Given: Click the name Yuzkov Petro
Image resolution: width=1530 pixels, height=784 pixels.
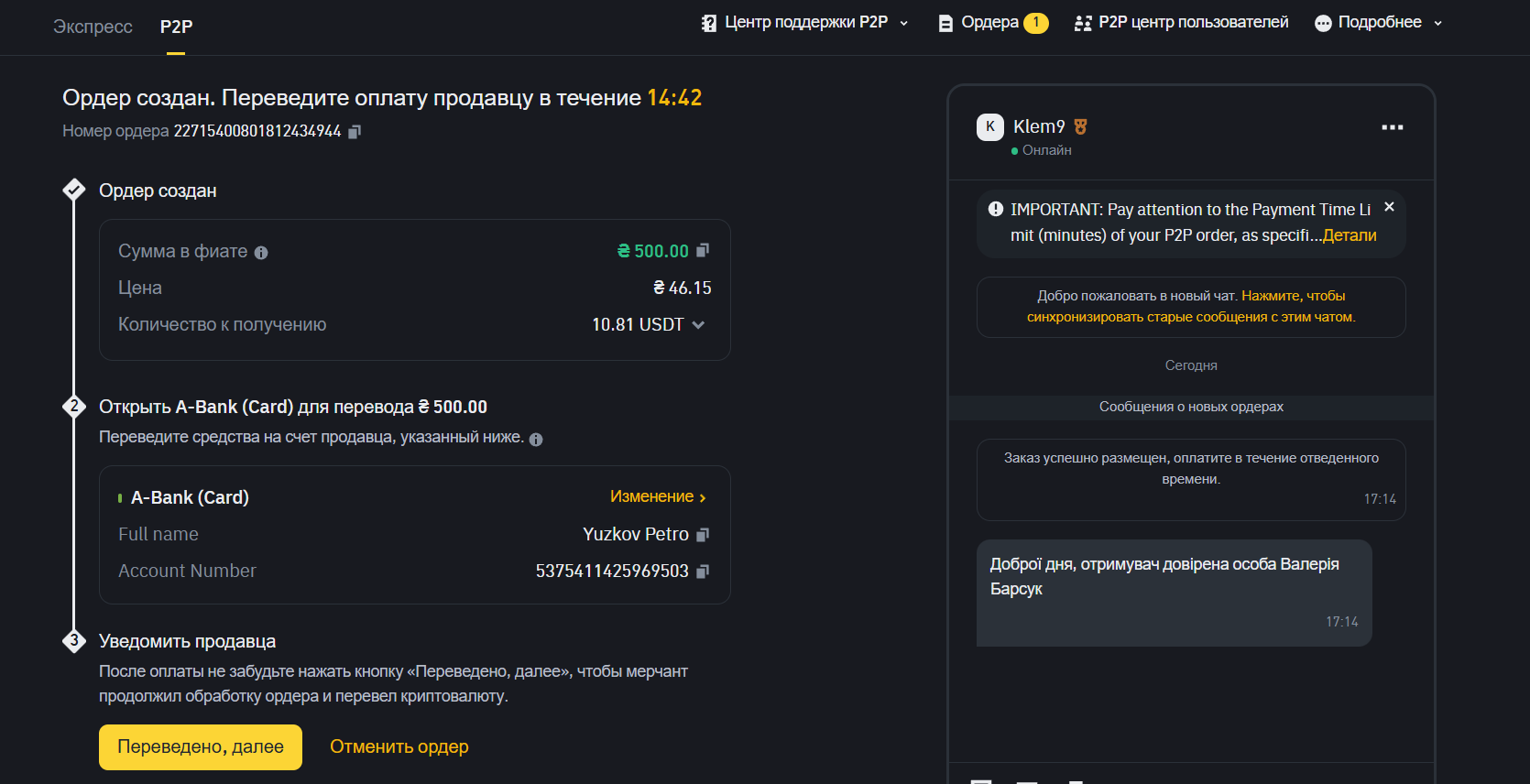Looking at the screenshot, I should point(636,534).
